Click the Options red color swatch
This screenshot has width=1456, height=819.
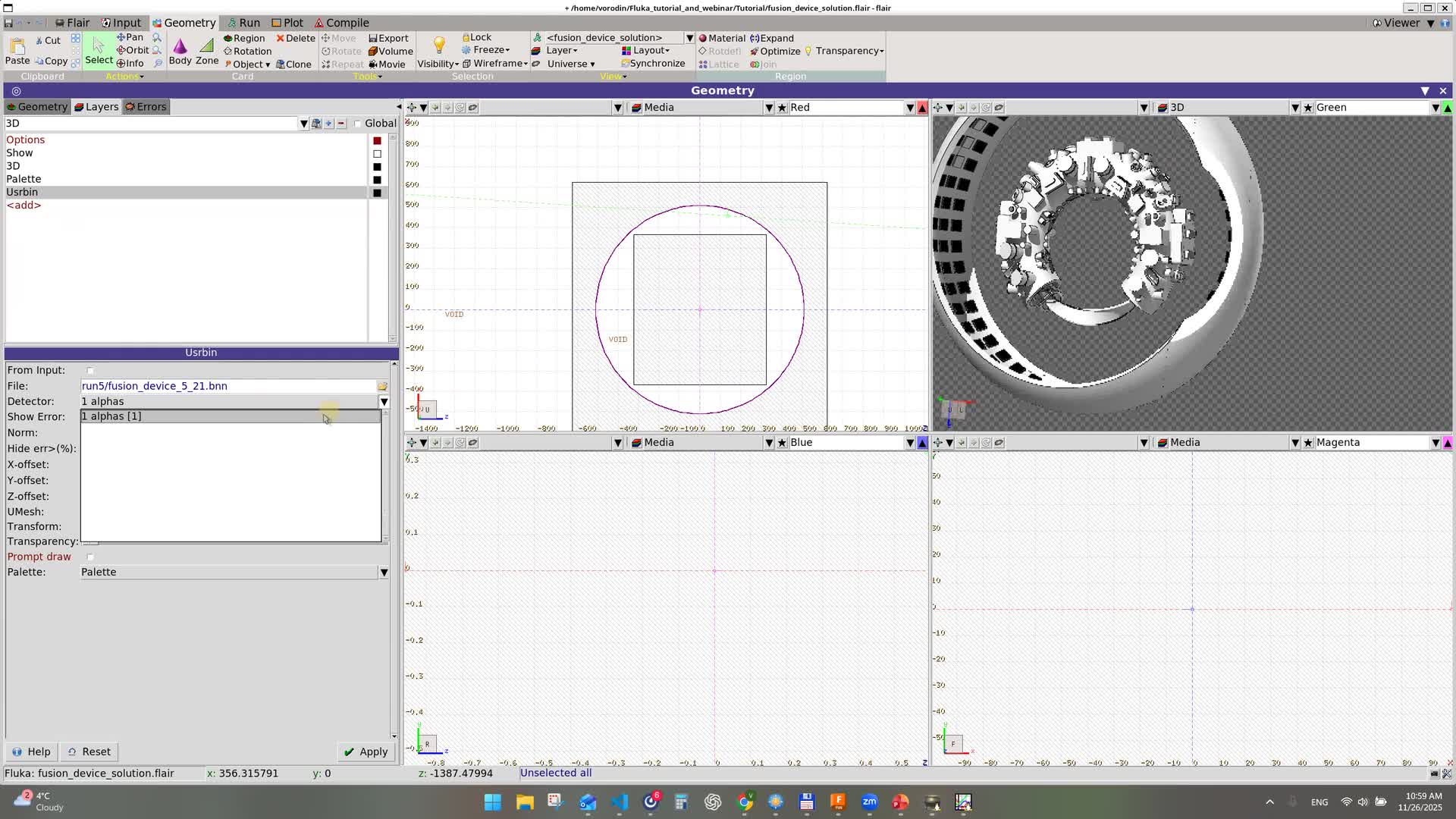pos(377,141)
